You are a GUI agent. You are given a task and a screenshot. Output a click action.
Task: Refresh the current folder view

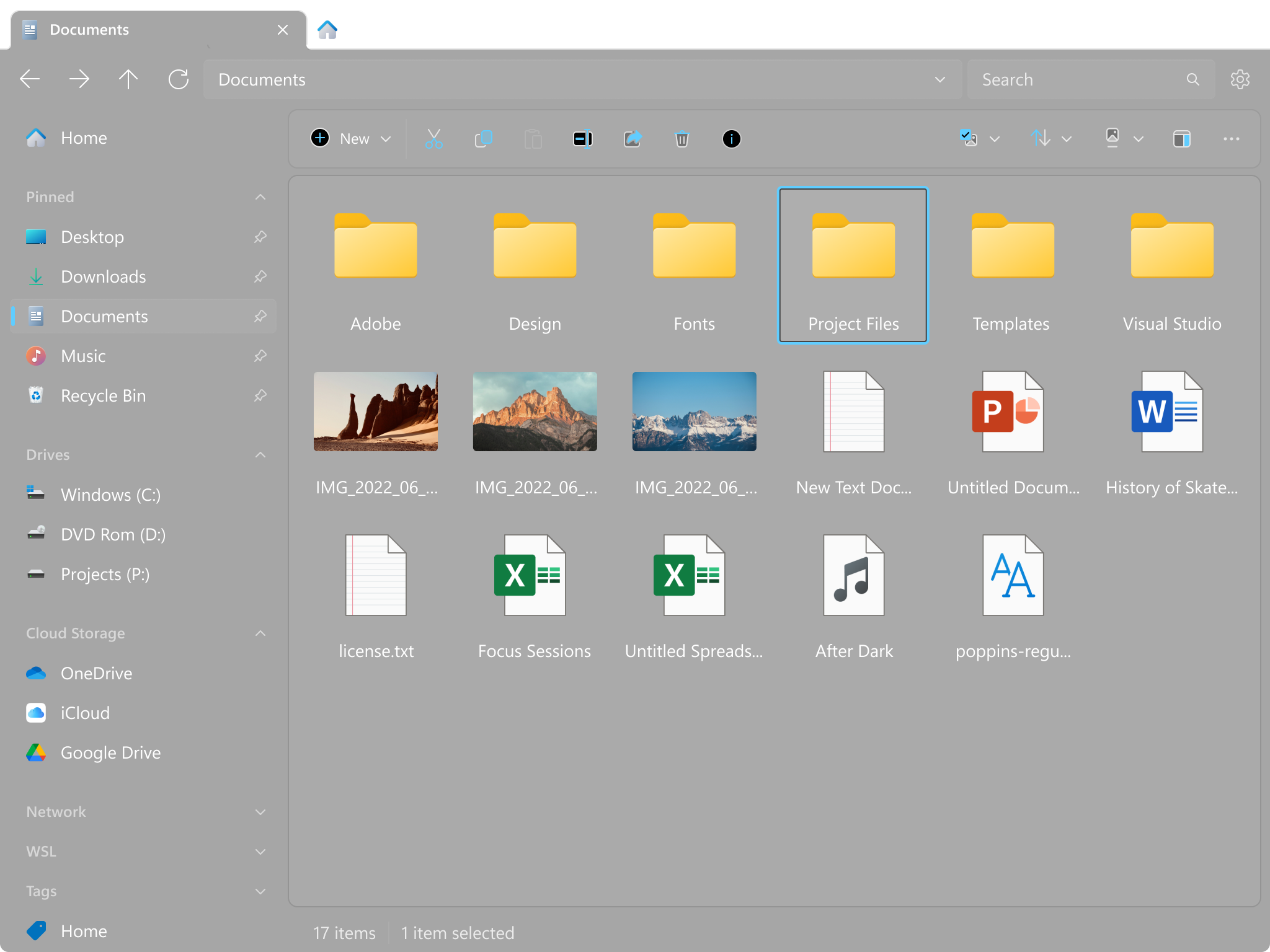[x=178, y=79]
